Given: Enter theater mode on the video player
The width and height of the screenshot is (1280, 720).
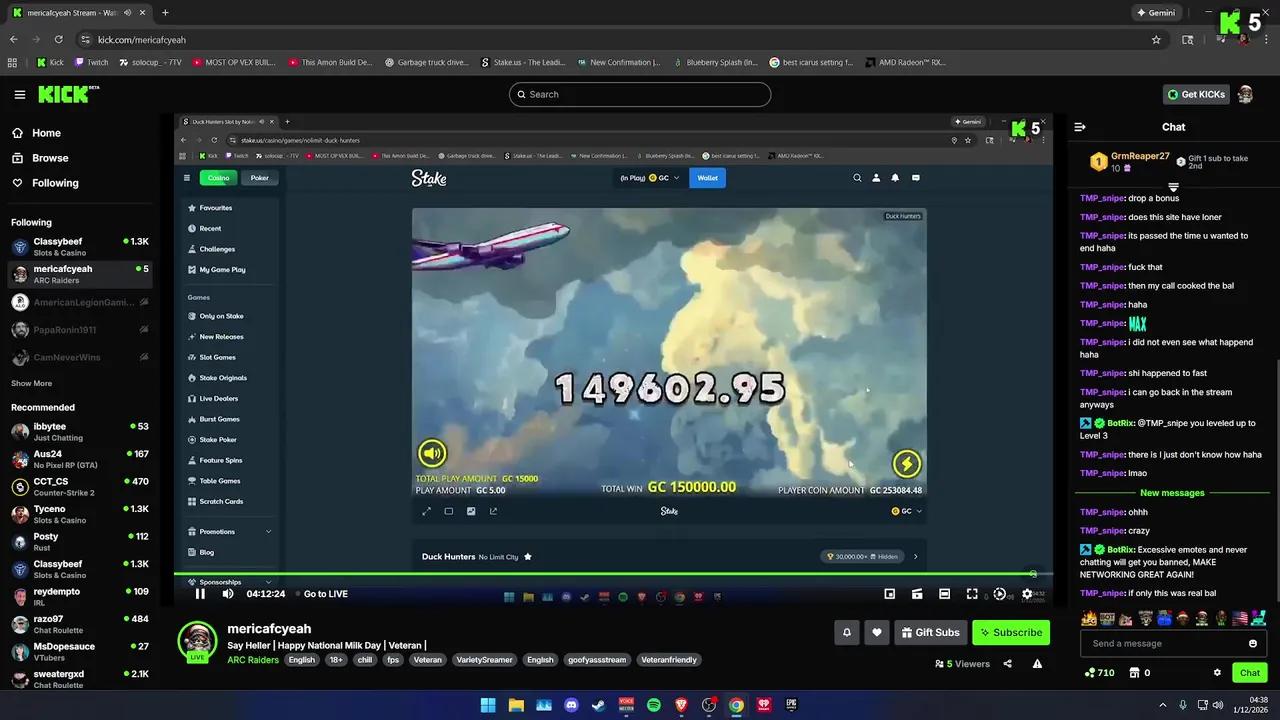Looking at the screenshot, I should pos(944,593).
